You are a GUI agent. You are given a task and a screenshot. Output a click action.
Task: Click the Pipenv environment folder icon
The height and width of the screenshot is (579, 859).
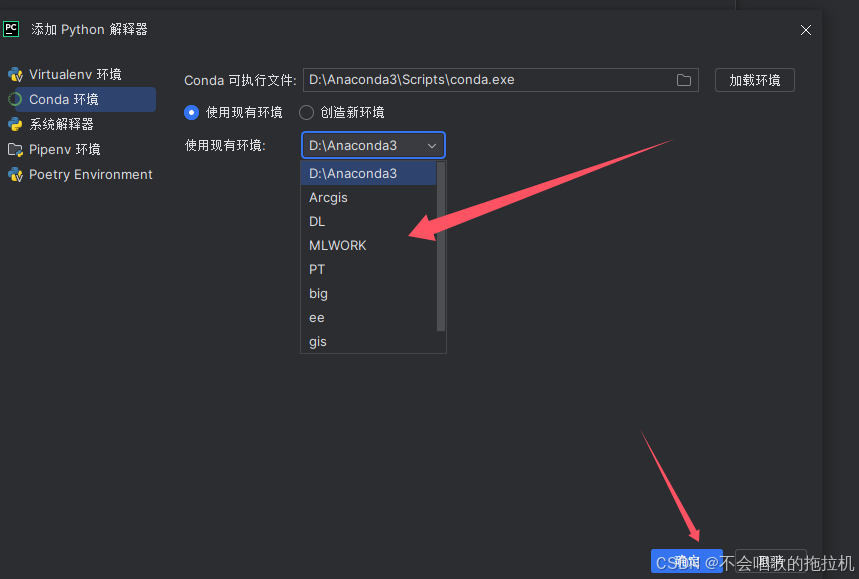tap(15, 150)
